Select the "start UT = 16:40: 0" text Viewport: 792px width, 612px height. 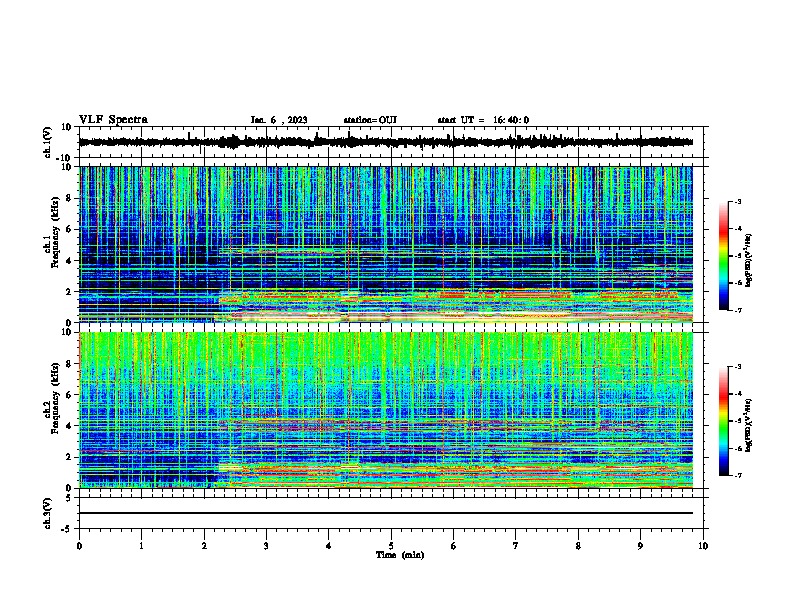pyautogui.click(x=483, y=120)
